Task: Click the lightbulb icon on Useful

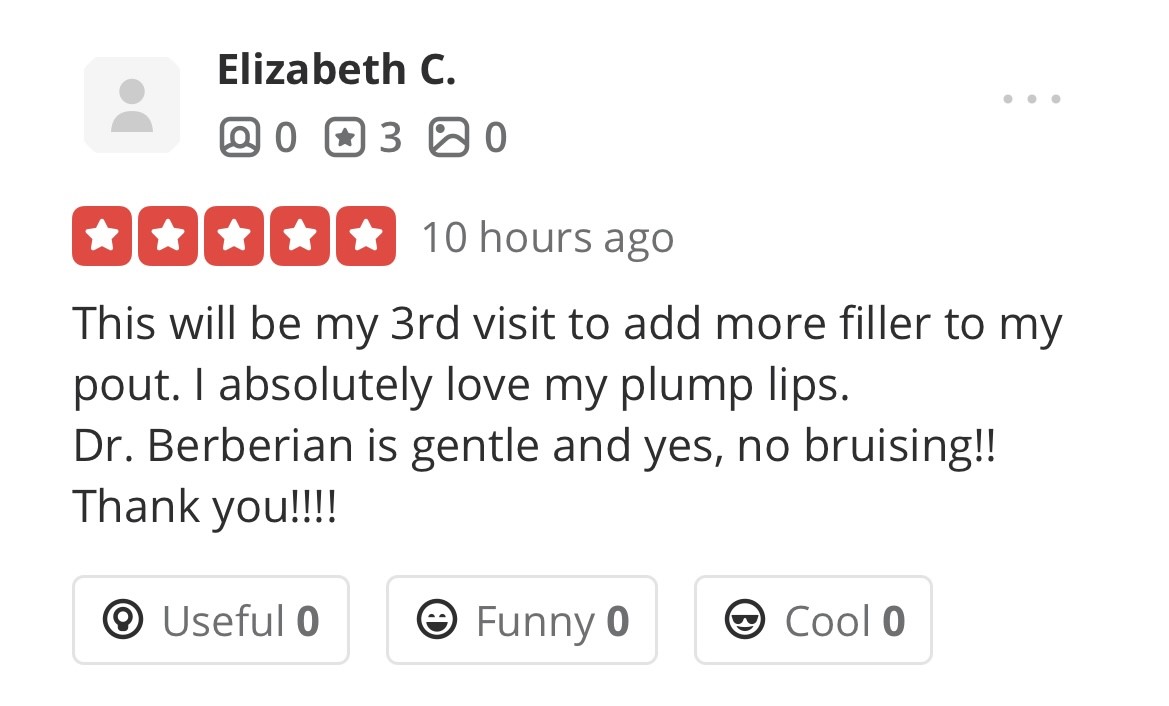Action: 123,621
